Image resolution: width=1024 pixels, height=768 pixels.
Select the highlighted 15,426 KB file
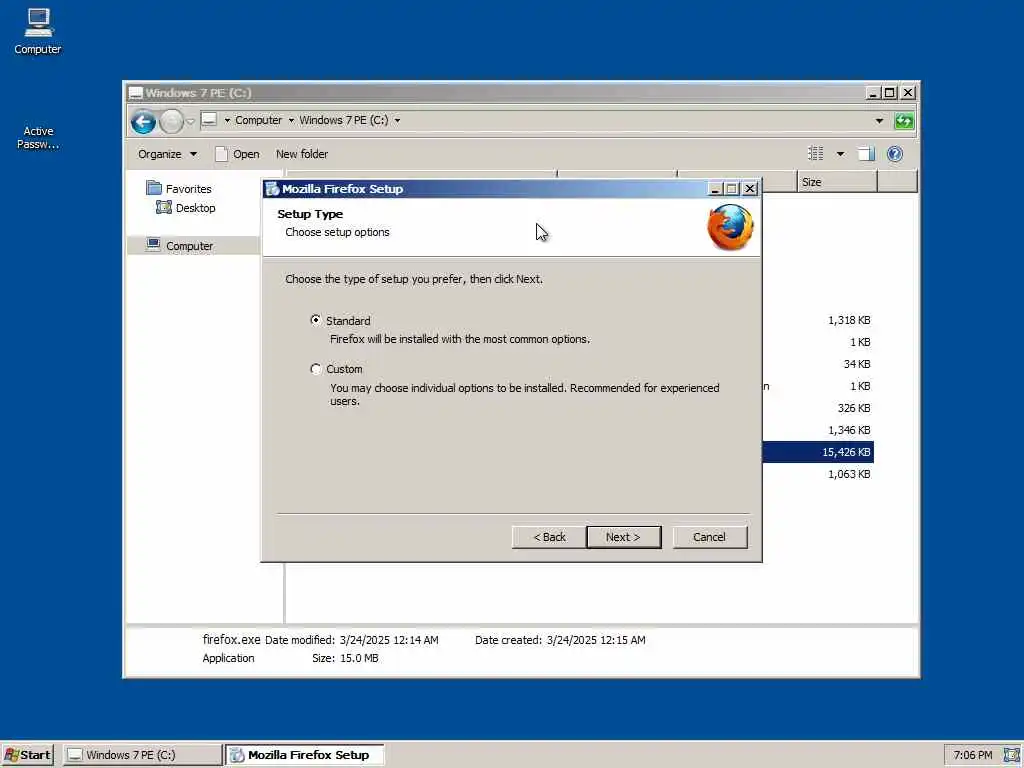(818, 452)
